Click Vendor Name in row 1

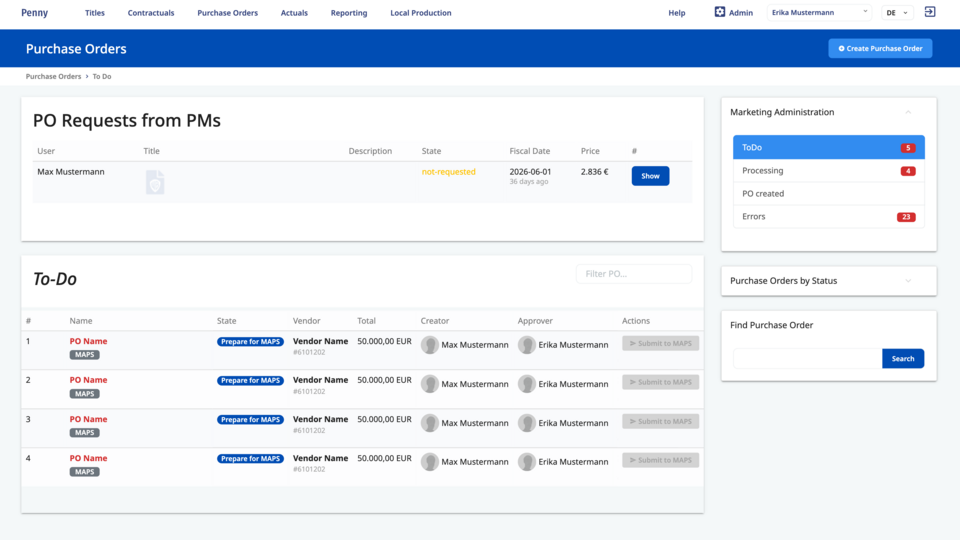coord(320,341)
